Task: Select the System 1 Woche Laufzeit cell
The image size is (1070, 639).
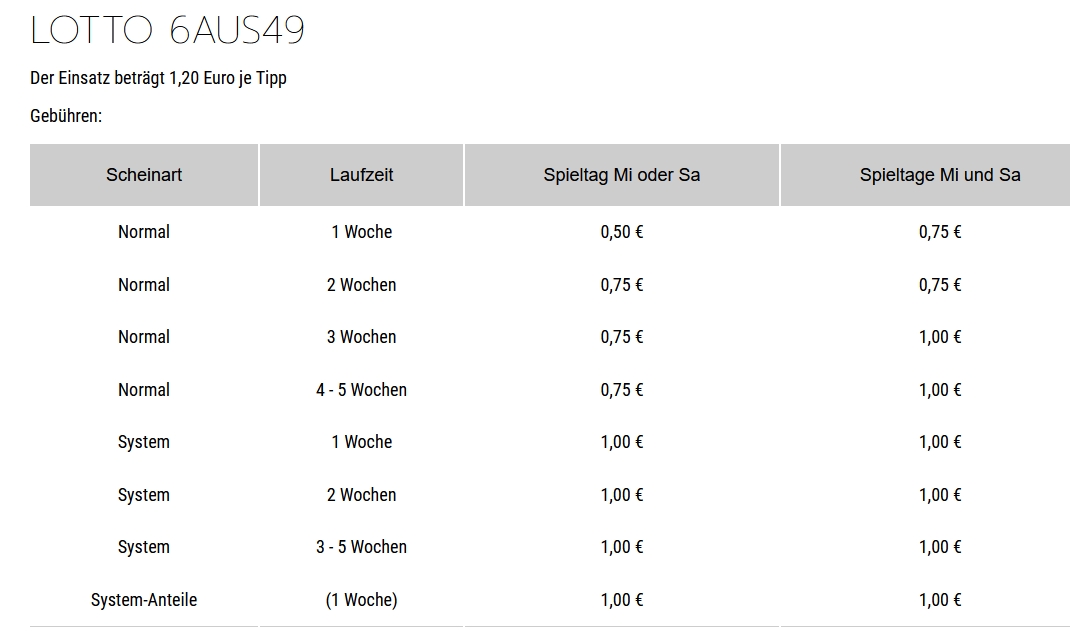Action: (x=362, y=442)
